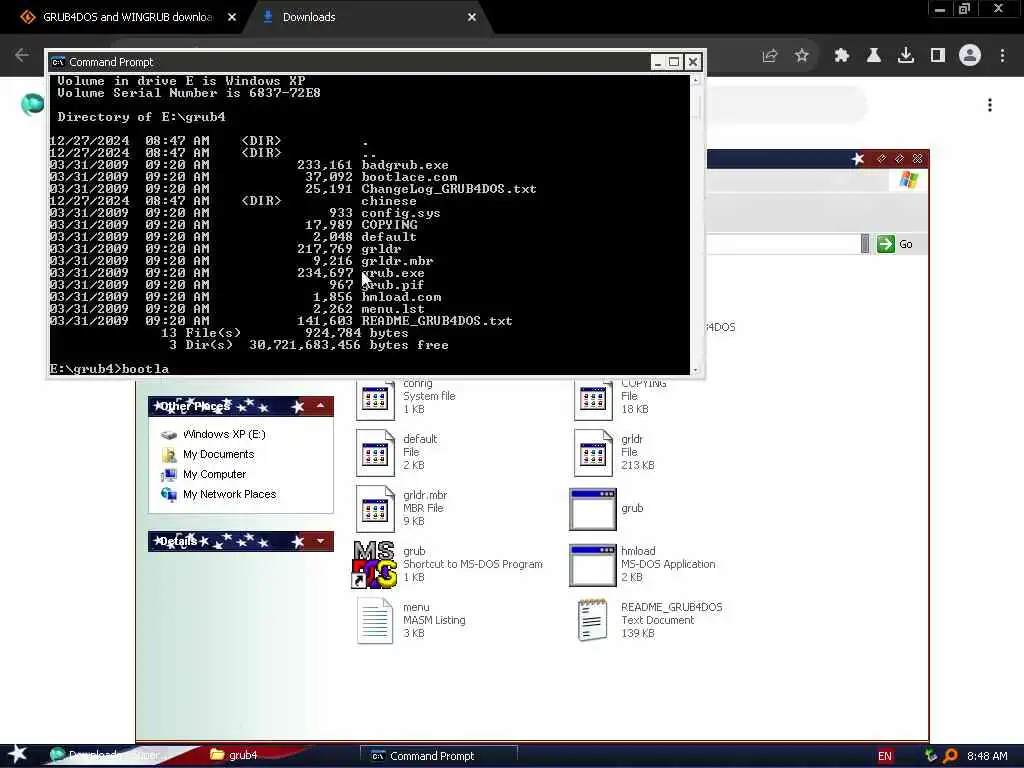The width and height of the screenshot is (1024, 768).
Task: Click badgrub.exe in directory listing
Action: [405, 165]
